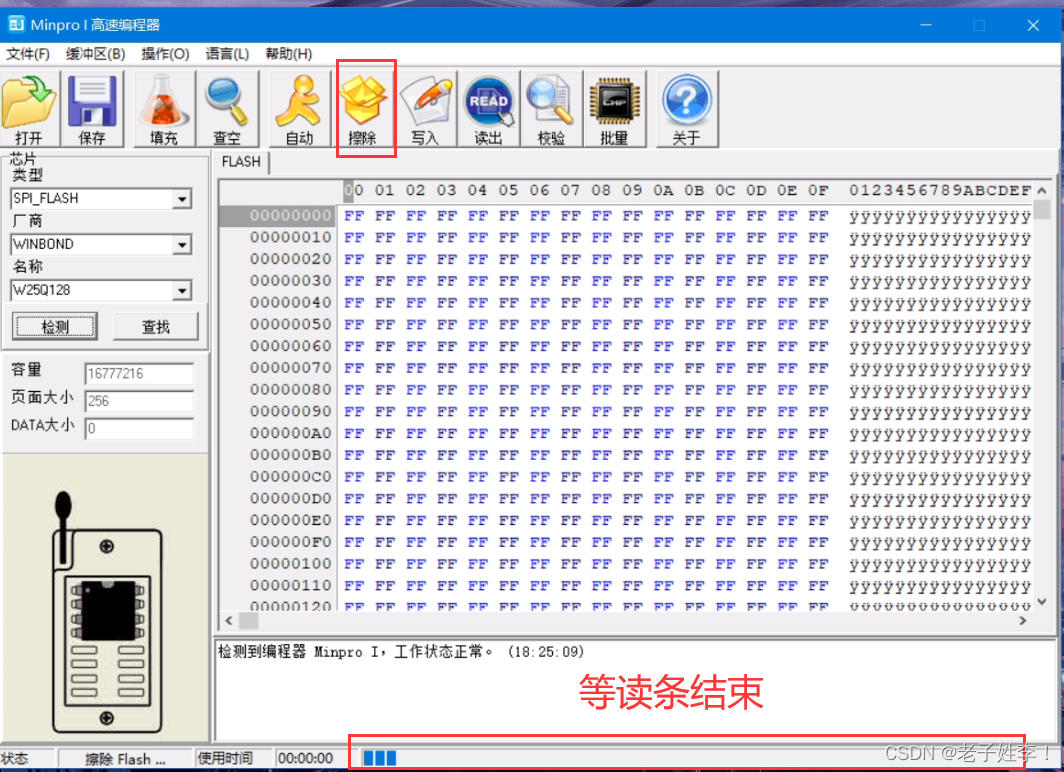Open the SPI_FLASH chip type dropdown
The image size is (1064, 772).
point(184,198)
